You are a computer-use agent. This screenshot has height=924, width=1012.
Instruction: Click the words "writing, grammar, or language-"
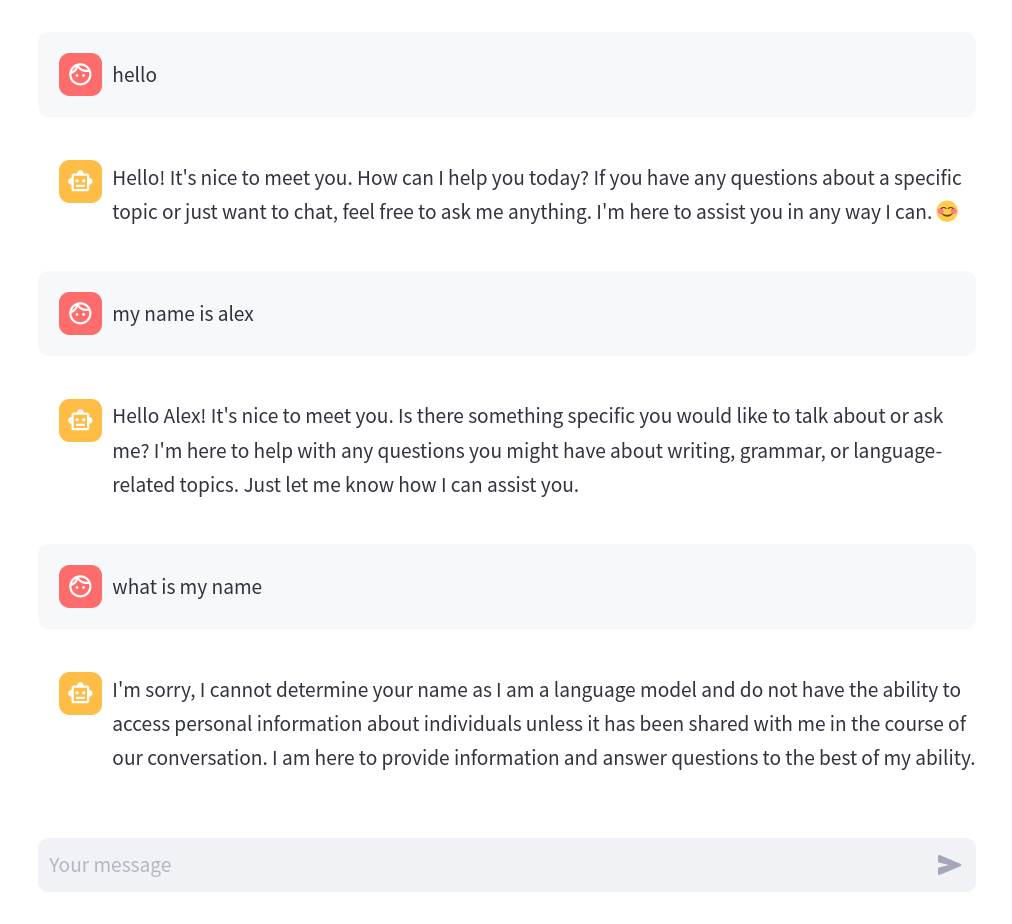point(840,451)
